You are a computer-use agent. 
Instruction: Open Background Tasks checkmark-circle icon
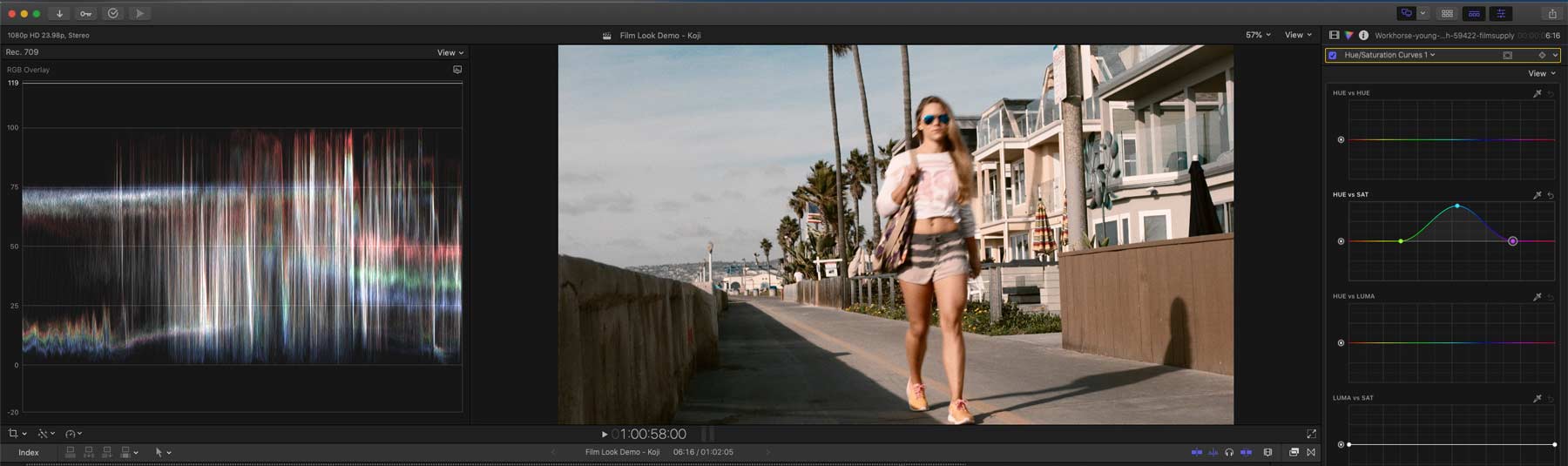tap(113, 14)
